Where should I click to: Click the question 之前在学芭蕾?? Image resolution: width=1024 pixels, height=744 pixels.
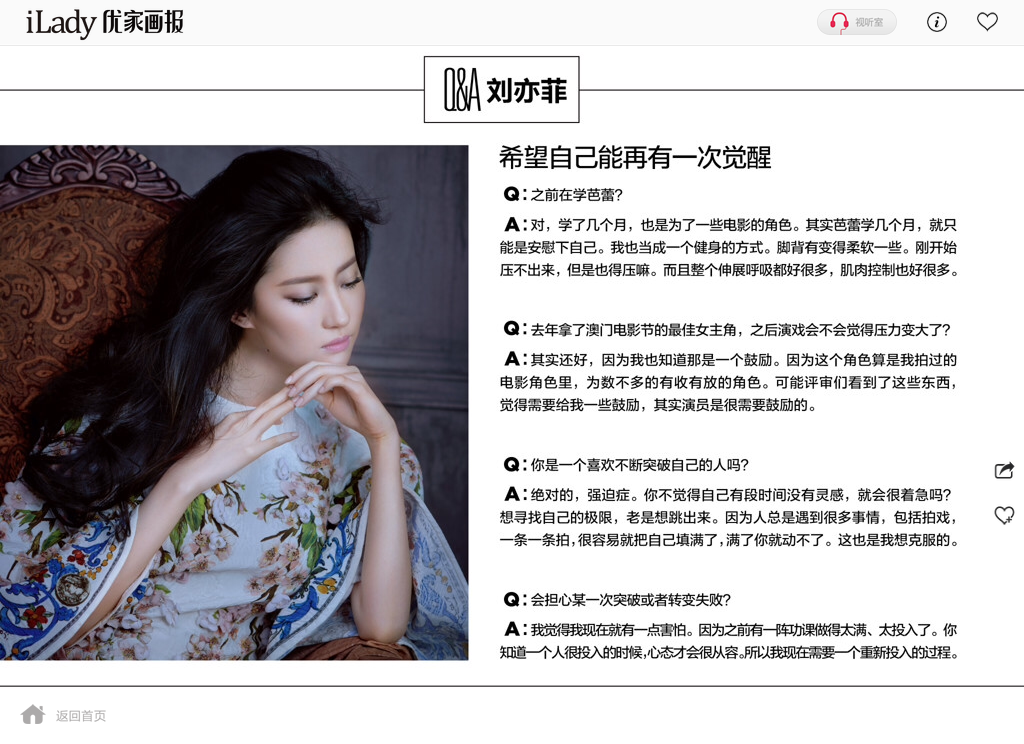pos(564,195)
